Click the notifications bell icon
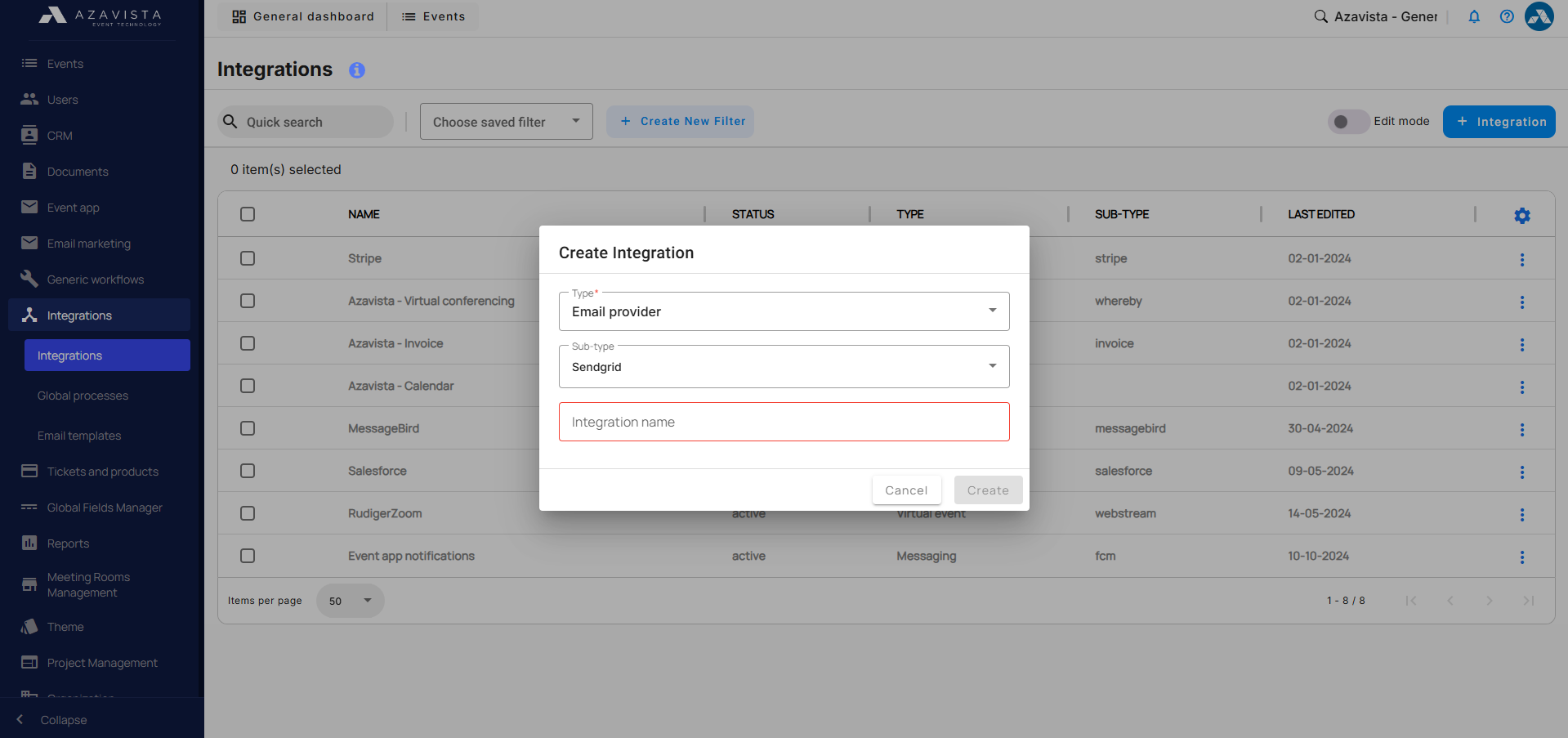This screenshot has height=738, width=1568. (1474, 16)
